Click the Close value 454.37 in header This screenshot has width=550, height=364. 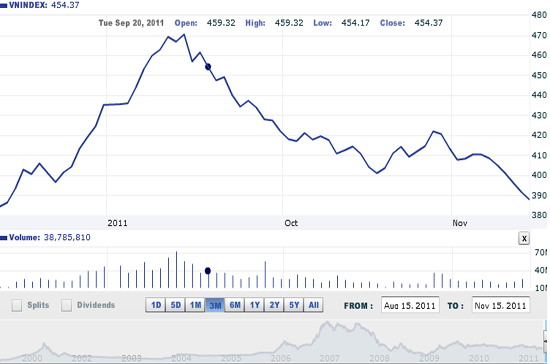(428, 23)
